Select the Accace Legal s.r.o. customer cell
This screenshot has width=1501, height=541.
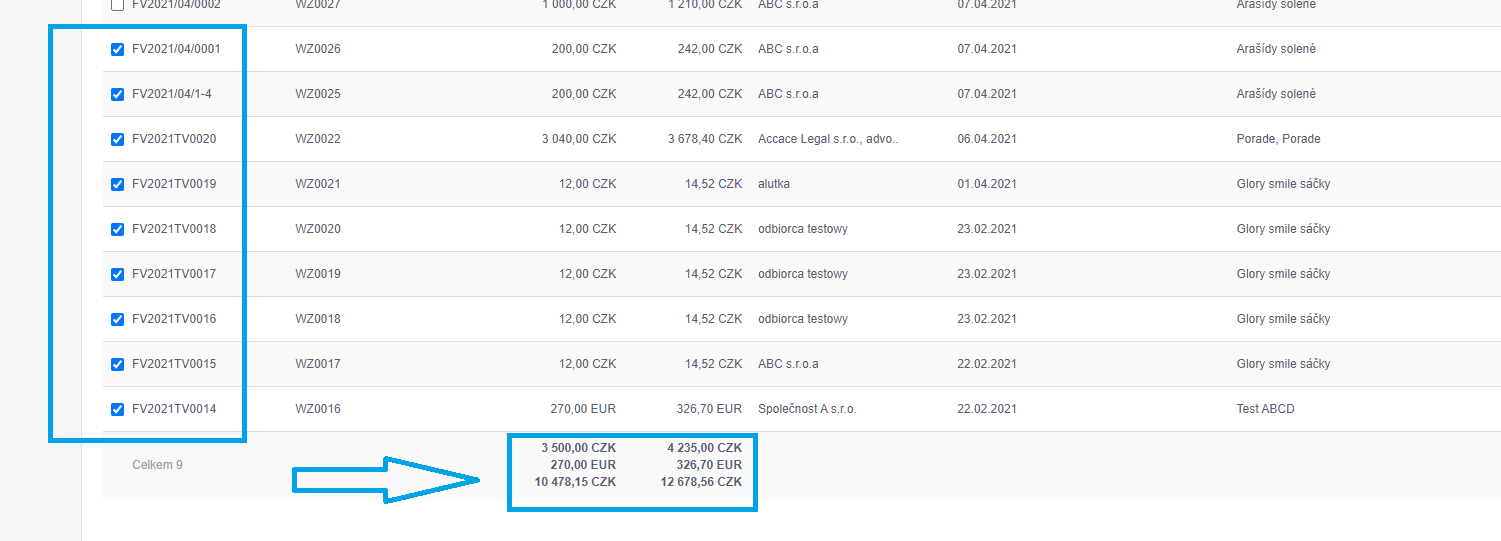point(828,139)
